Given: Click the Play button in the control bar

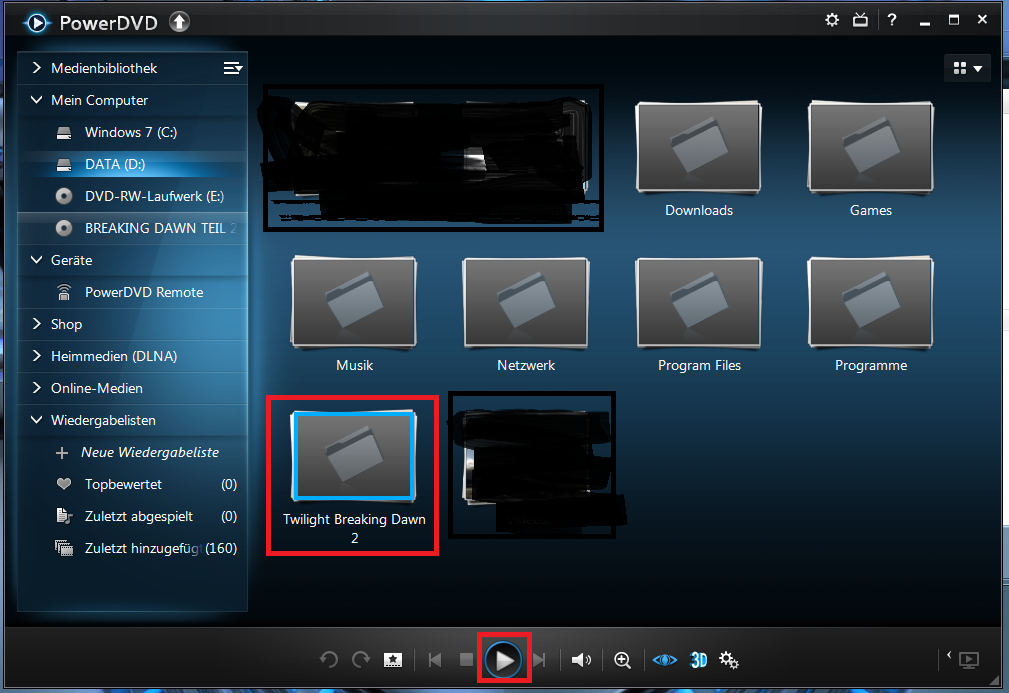Looking at the screenshot, I should point(505,659).
